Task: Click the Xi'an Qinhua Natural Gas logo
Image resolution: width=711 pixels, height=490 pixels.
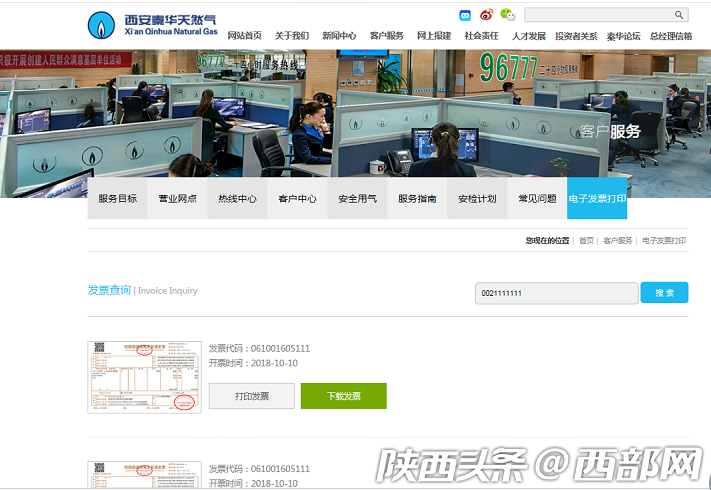Action: coord(152,25)
